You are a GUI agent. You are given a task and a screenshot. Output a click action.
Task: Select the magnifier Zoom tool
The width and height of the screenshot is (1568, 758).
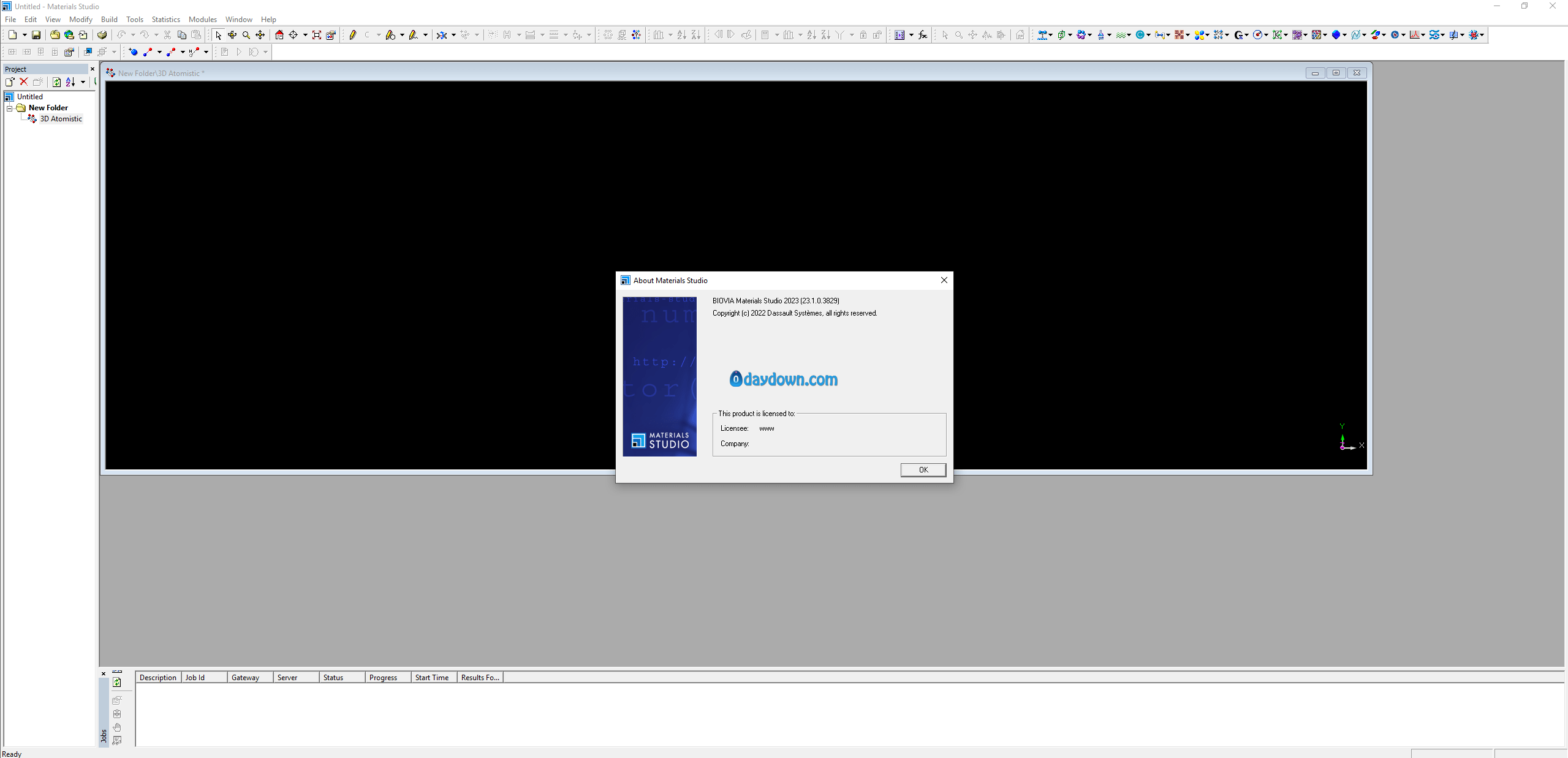coord(246,35)
